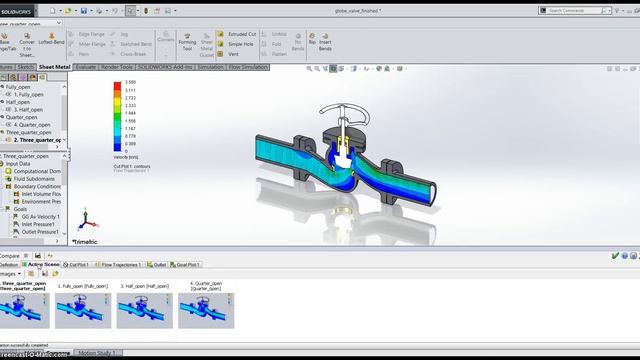
Task: Click the Sheet Metal Gusset tool
Action: 207,45
